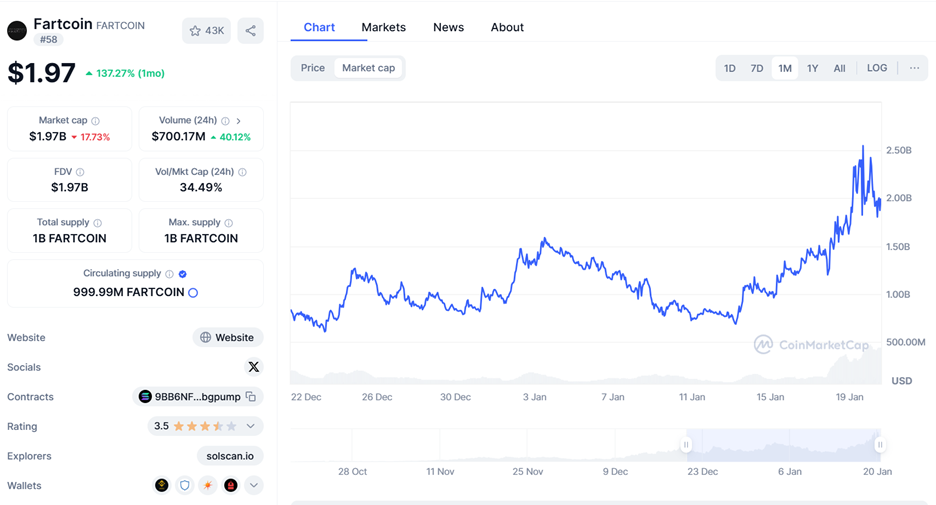Expand more wallets with chevron
Screen dimensions: 936x505
254,485
